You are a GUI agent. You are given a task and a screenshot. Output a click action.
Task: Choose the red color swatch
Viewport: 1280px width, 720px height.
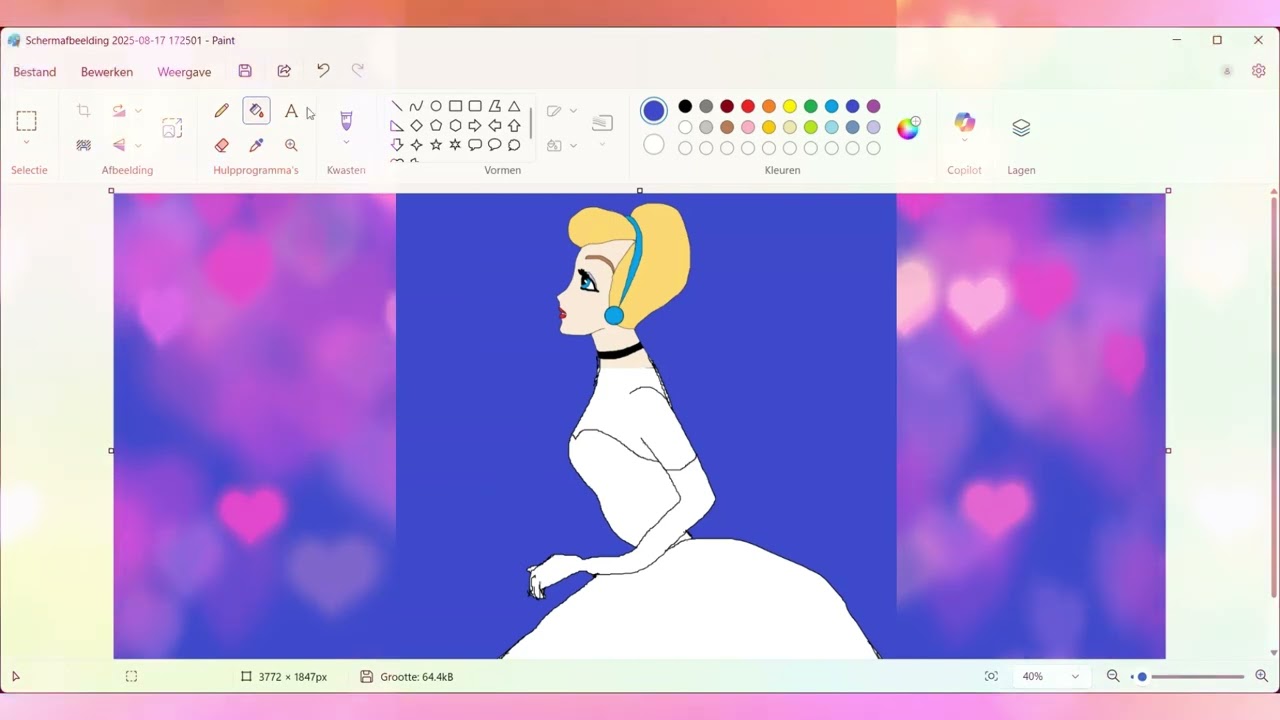click(748, 106)
